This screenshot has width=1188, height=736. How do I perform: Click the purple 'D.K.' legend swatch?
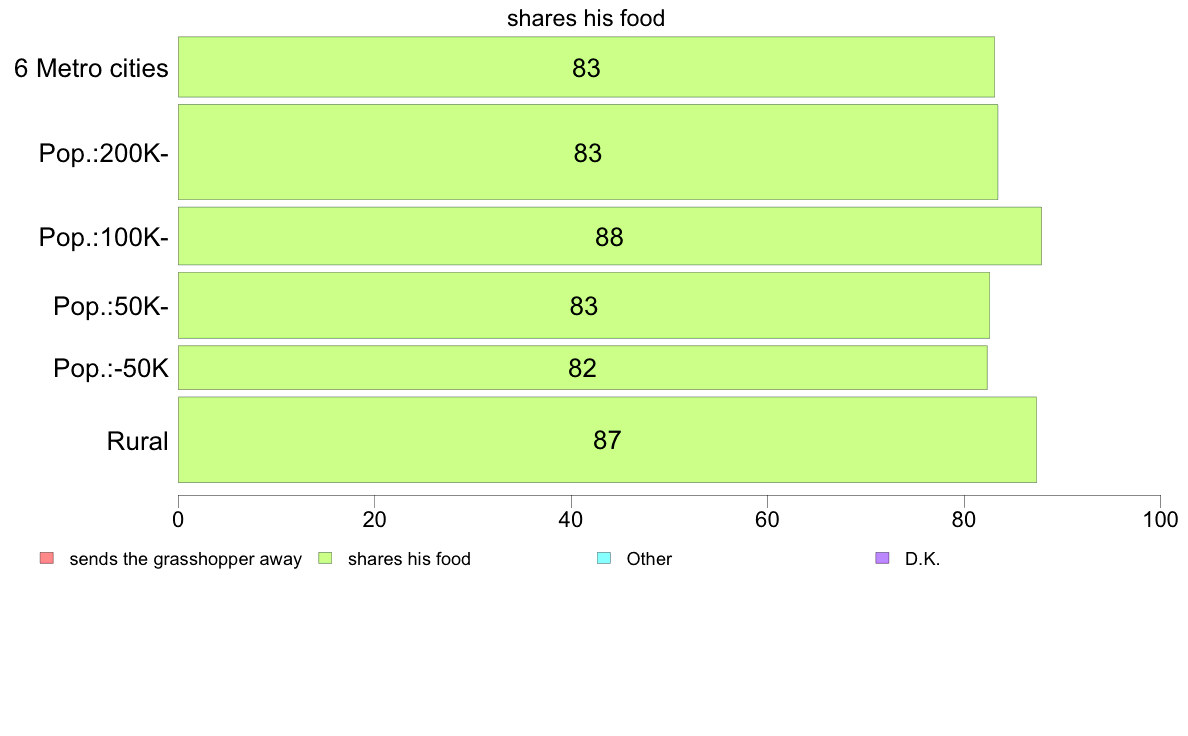882,559
